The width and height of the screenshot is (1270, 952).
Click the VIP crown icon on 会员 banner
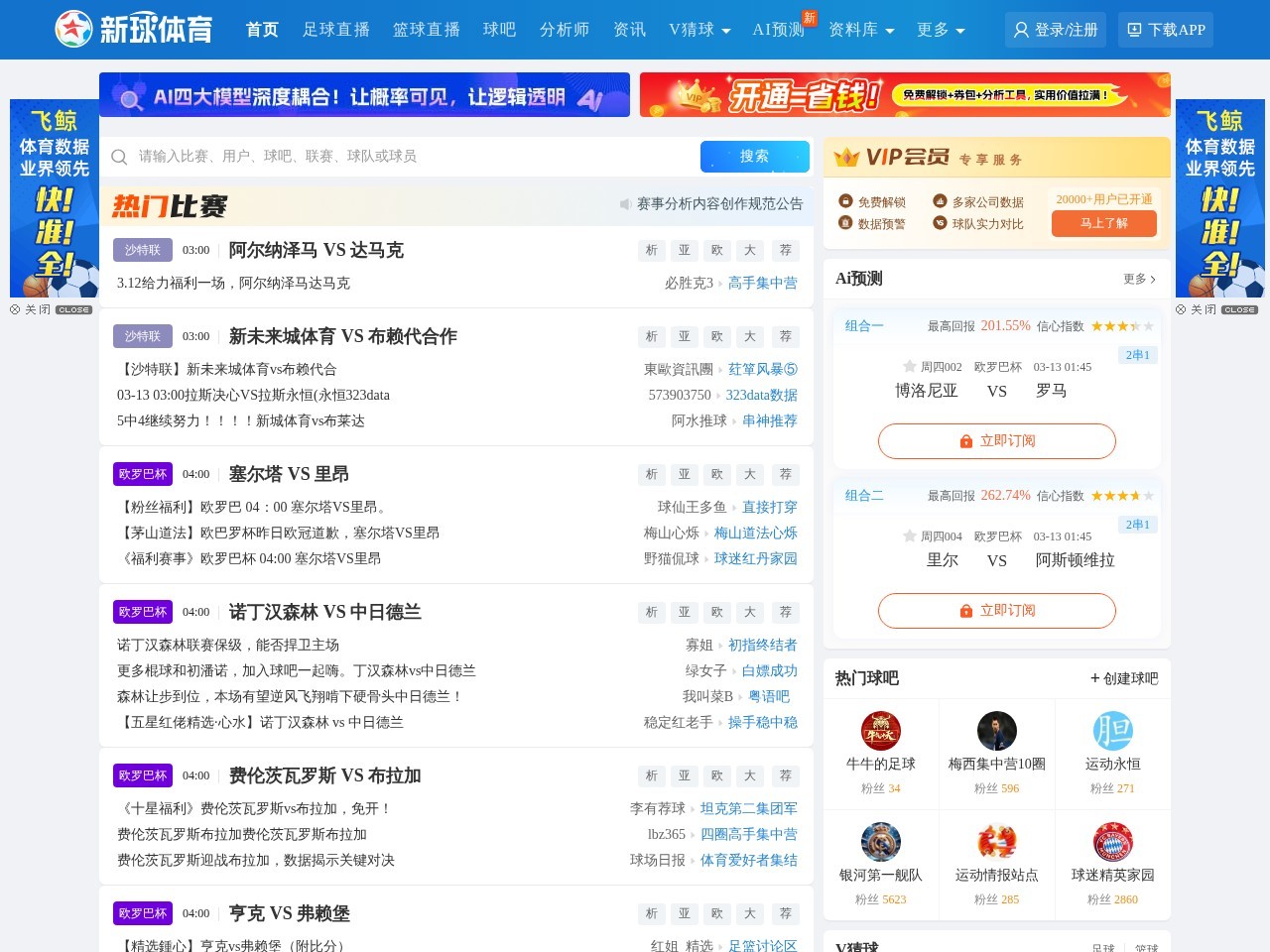pyautogui.click(x=848, y=156)
